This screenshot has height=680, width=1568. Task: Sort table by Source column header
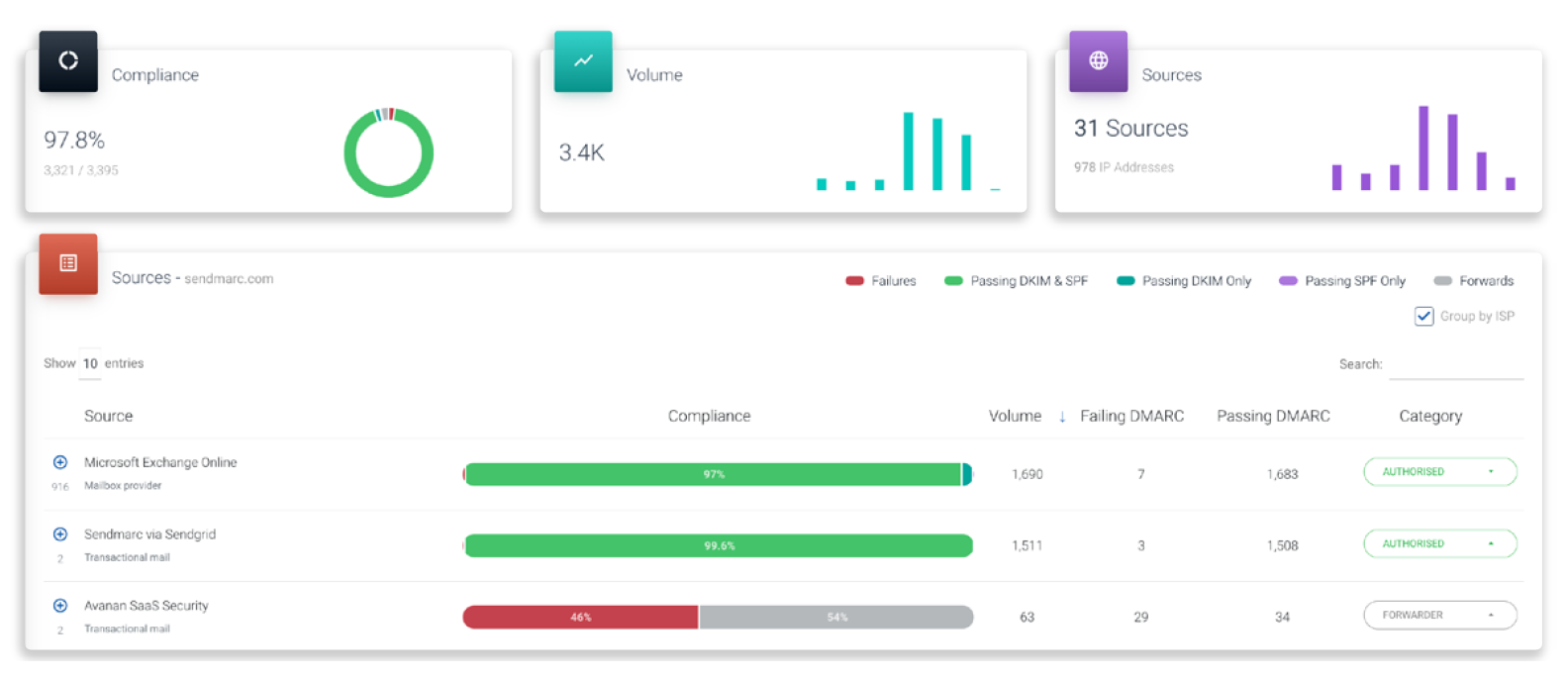(108, 417)
